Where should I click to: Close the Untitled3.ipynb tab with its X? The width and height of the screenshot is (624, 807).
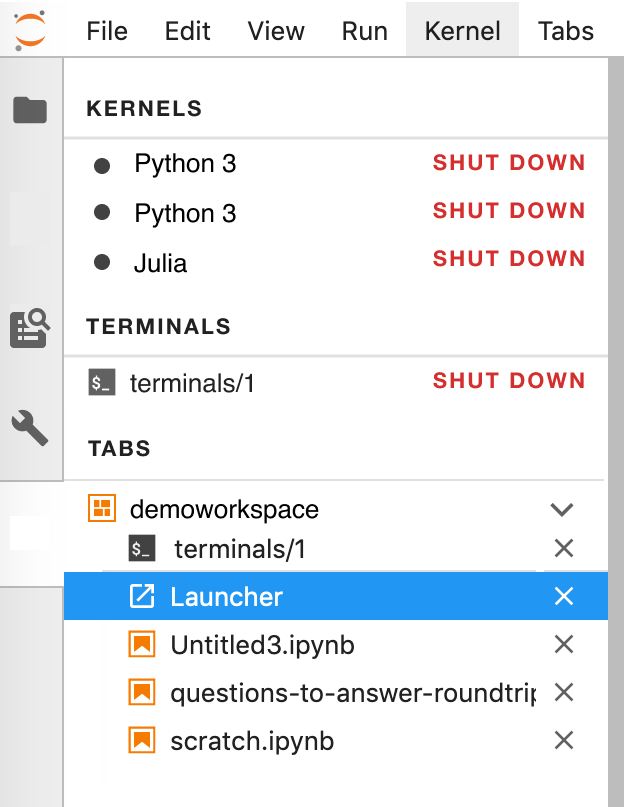tap(563, 644)
